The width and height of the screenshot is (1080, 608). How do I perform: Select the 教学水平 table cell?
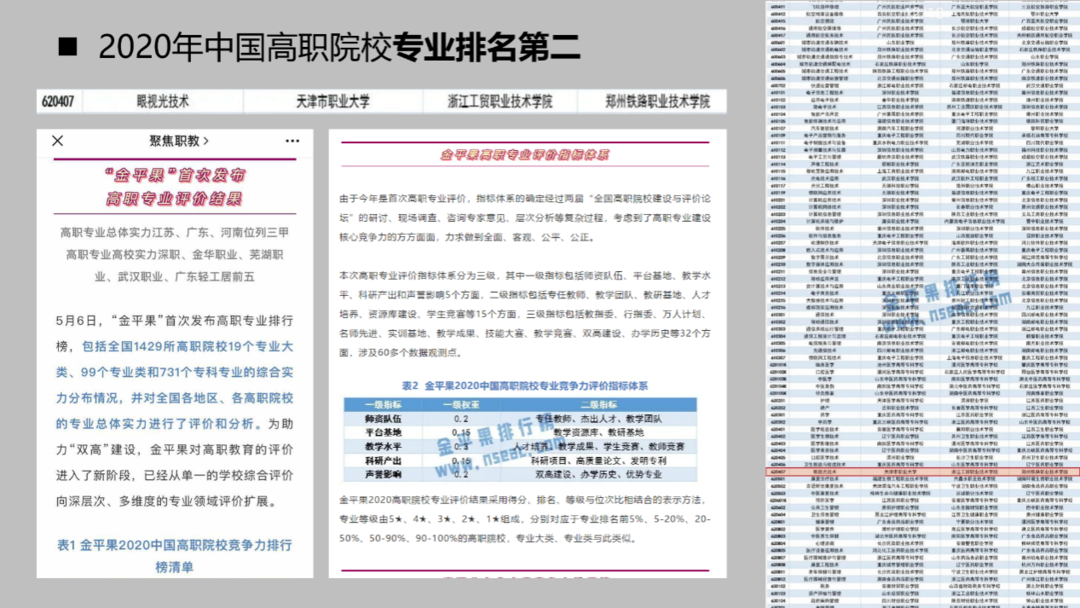383,446
